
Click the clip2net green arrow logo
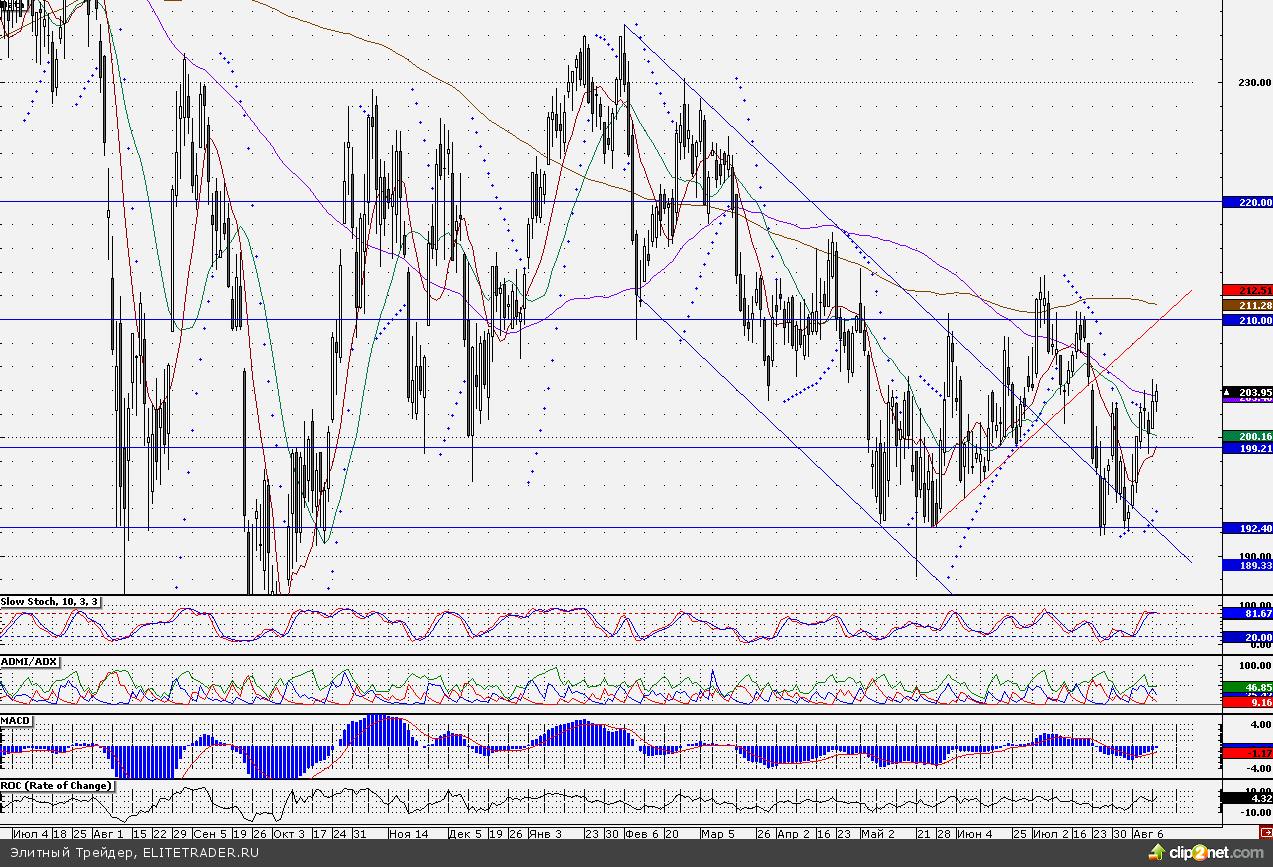point(1158,852)
